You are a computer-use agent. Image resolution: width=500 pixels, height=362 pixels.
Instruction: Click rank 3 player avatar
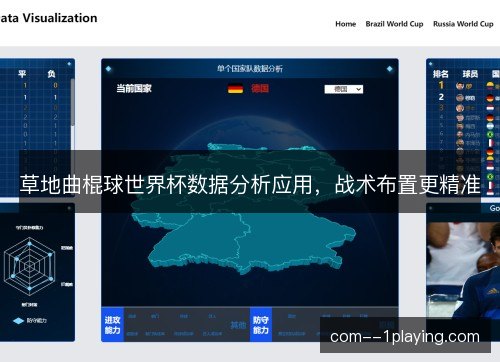point(460,108)
